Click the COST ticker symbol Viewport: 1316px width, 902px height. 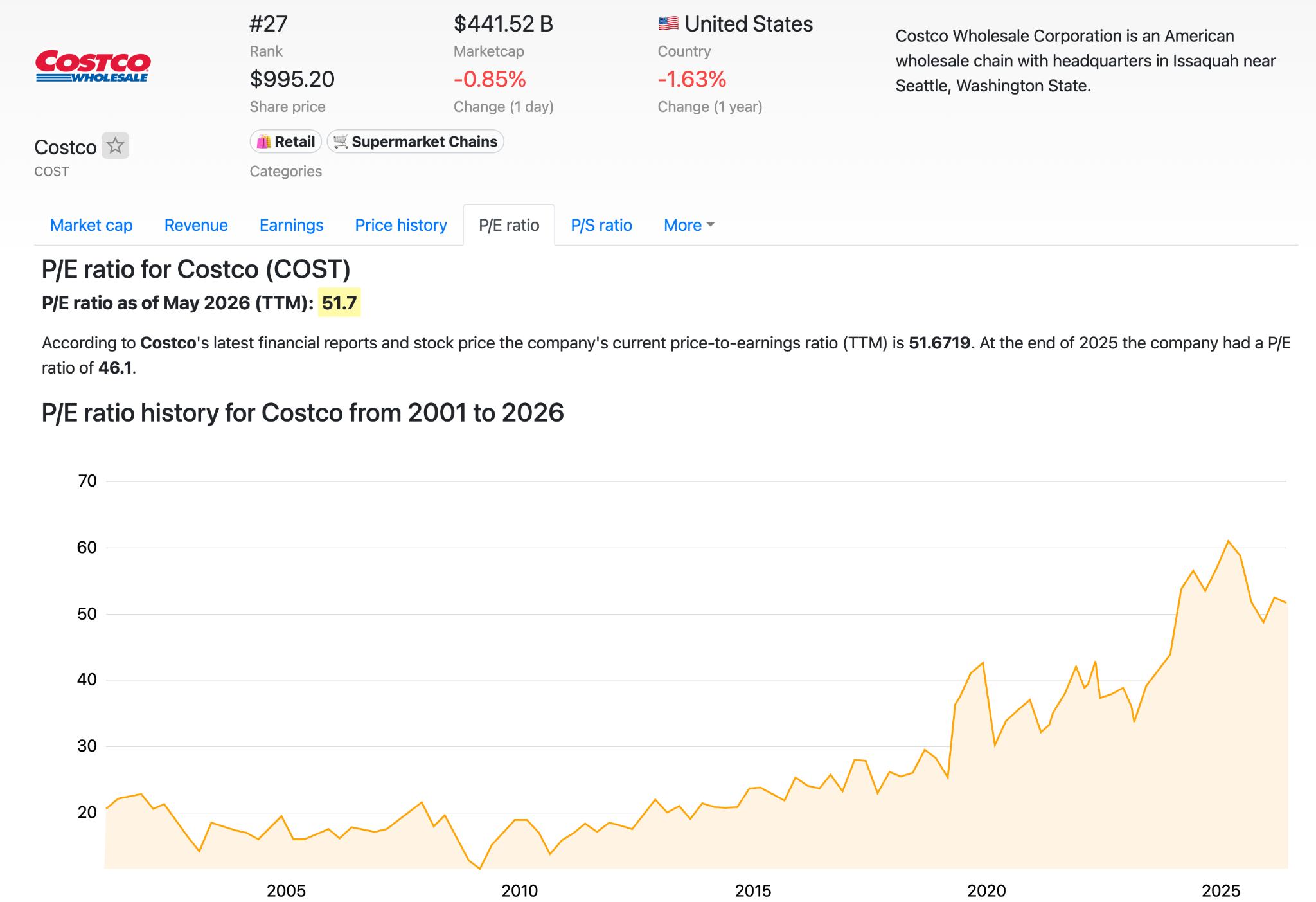coord(51,172)
